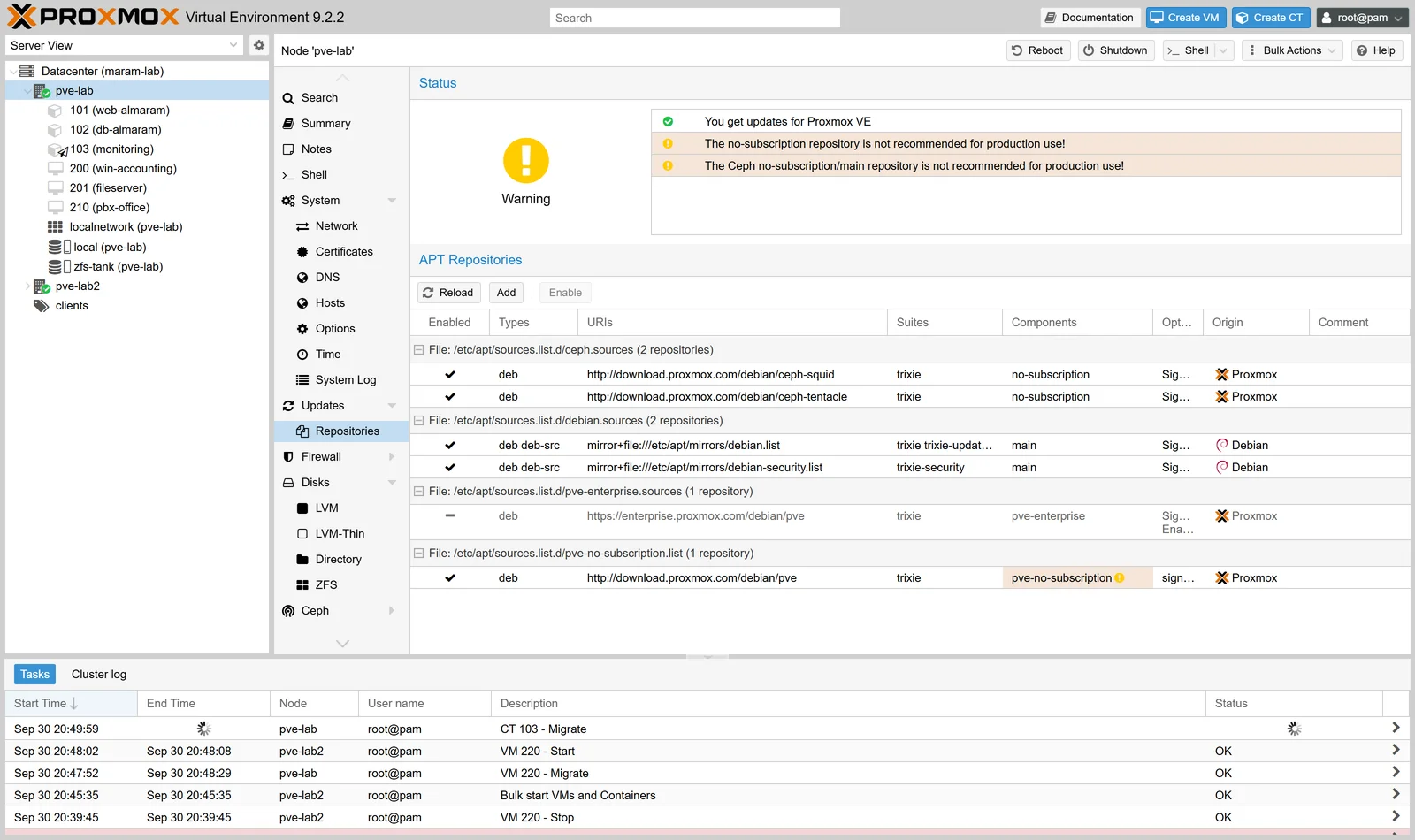Click the System Log list icon
The width and height of the screenshot is (1415, 840).
[x=302, y=380]
